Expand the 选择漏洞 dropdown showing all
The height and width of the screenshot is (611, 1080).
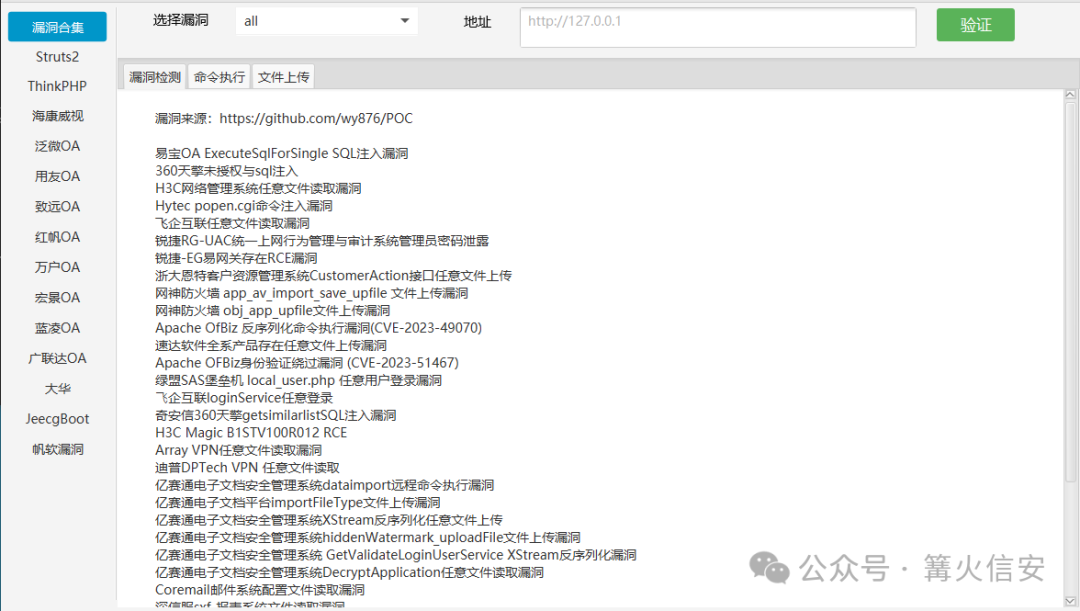pos(326,21)
